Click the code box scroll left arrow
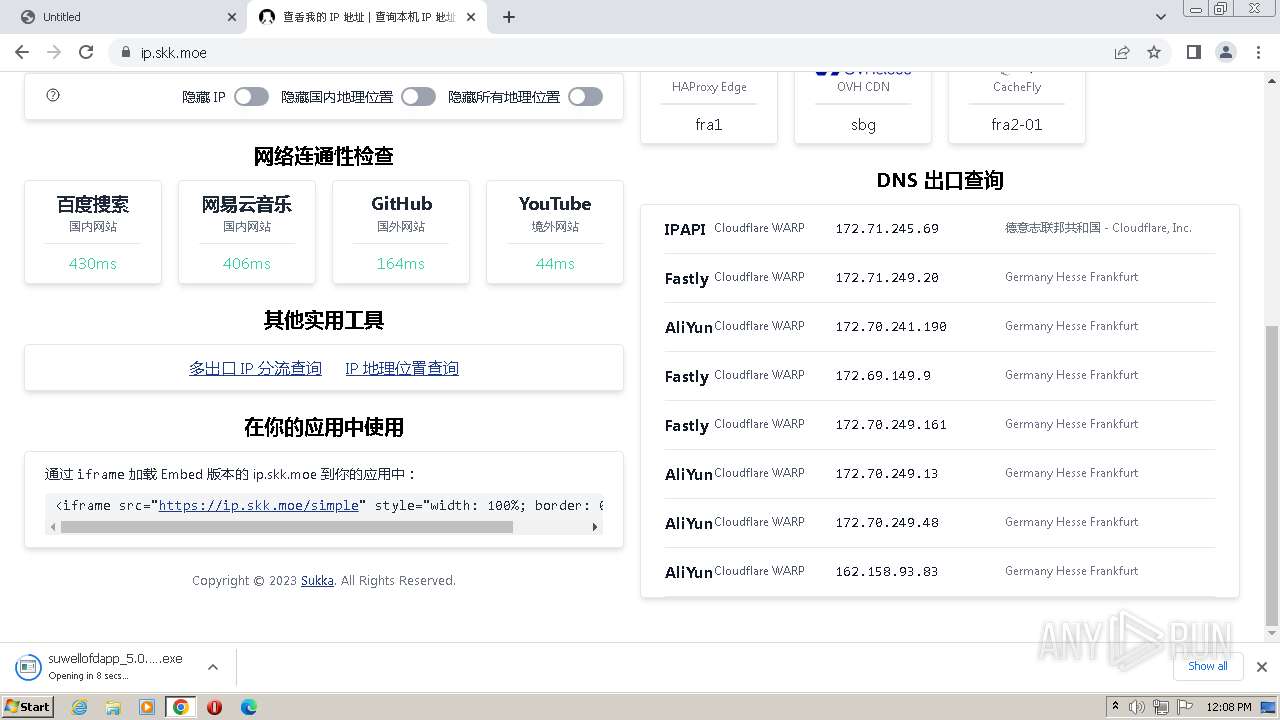 (53, 527)
